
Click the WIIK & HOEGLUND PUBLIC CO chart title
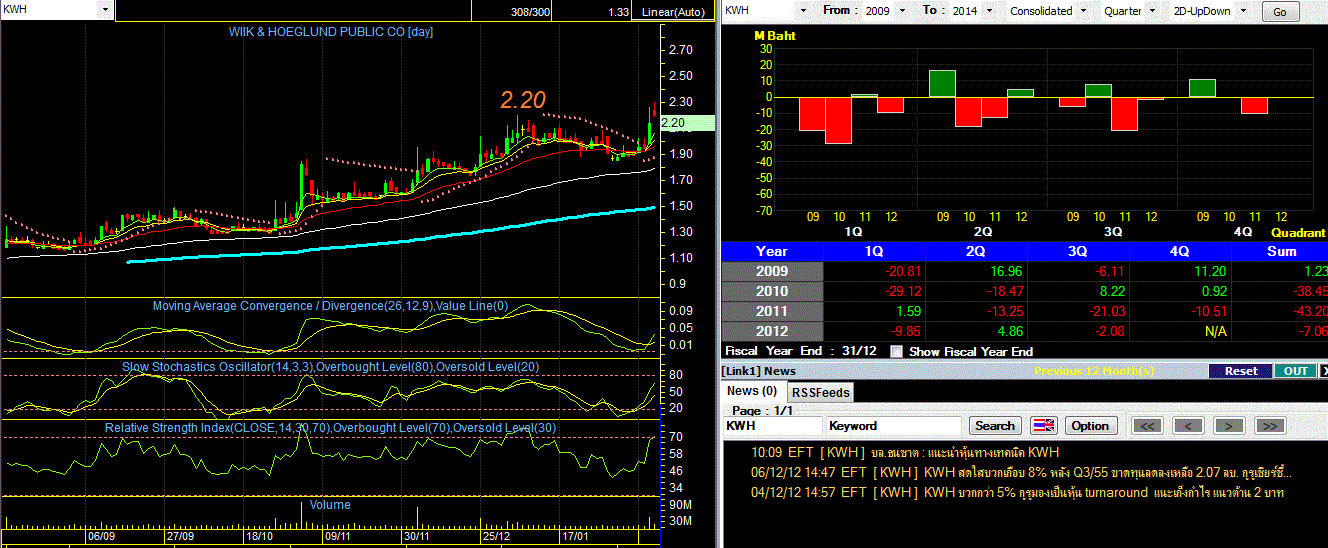331,32
